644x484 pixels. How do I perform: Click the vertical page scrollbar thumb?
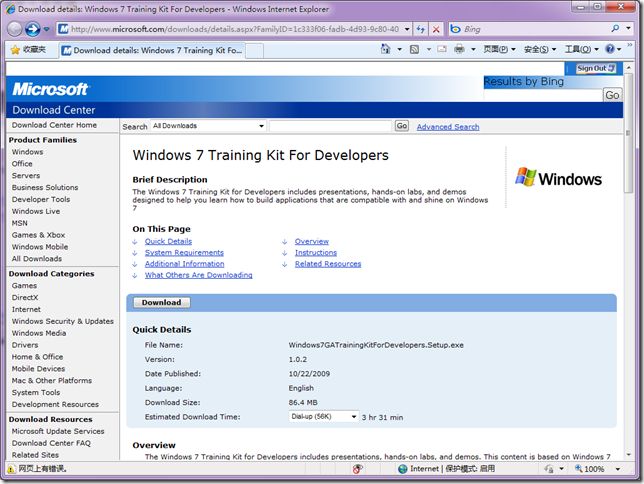[x=628, y=133]
